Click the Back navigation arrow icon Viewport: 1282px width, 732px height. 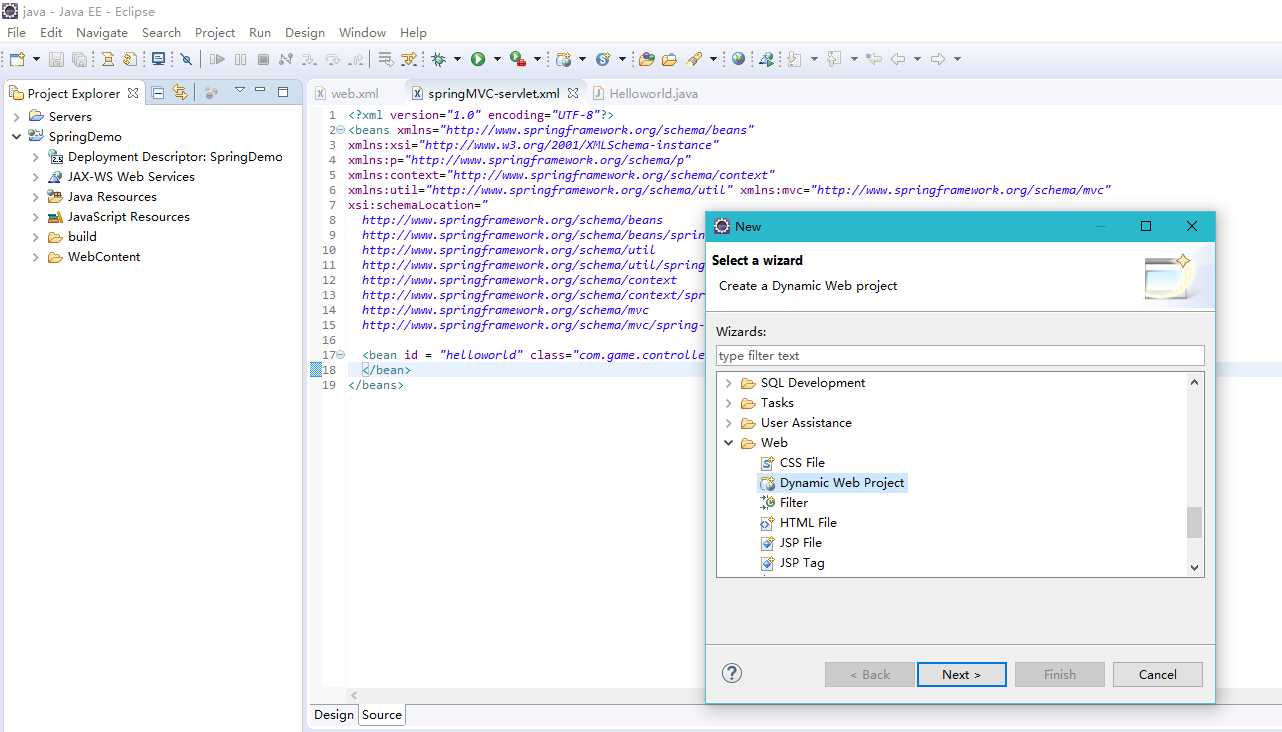[898, 59]
